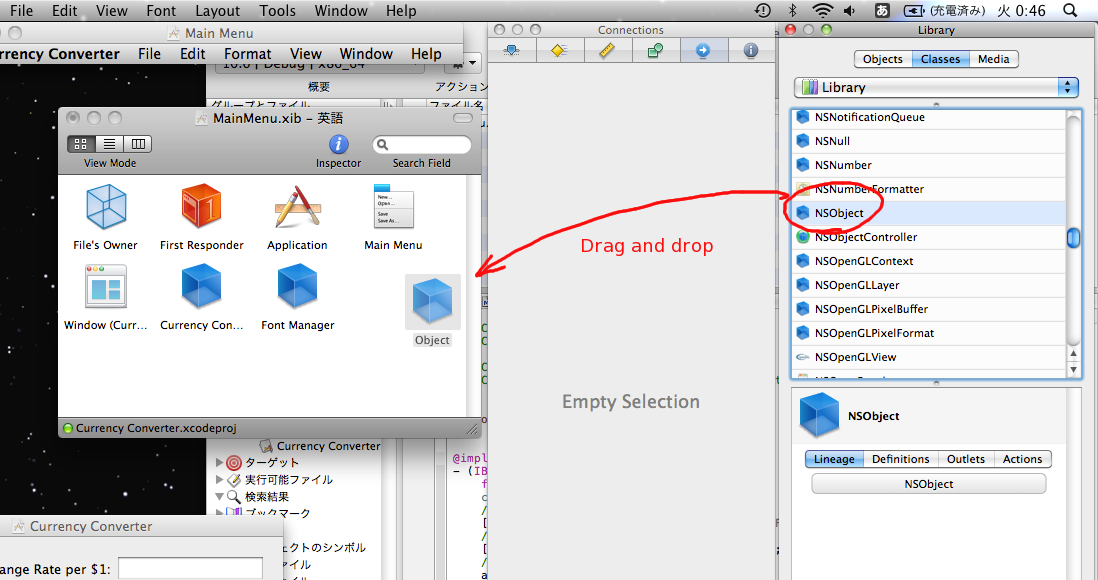
Task: Open the Bluetooth status menu
Action: 793,11
